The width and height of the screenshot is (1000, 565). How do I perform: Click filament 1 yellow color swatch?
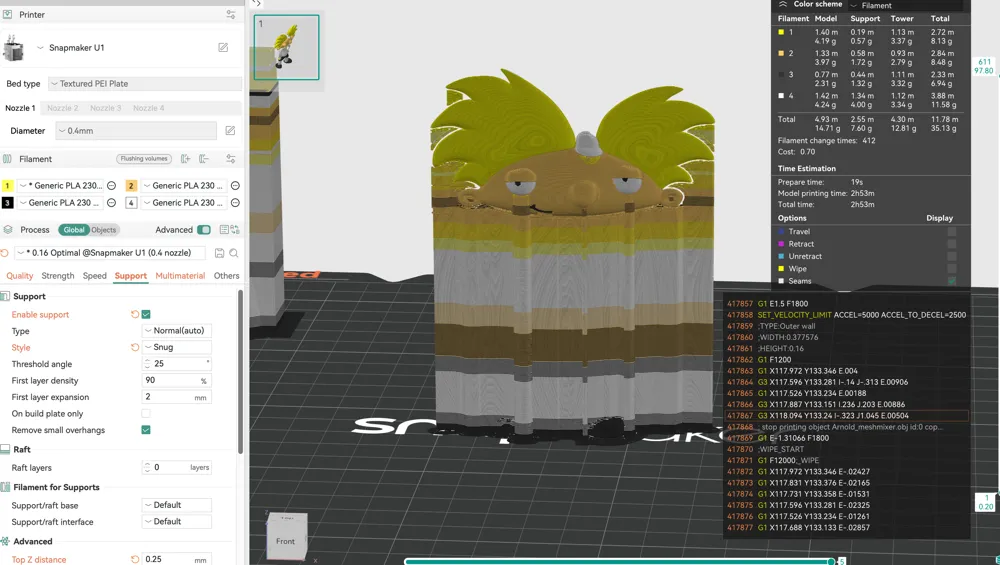(x=8, y=186)
